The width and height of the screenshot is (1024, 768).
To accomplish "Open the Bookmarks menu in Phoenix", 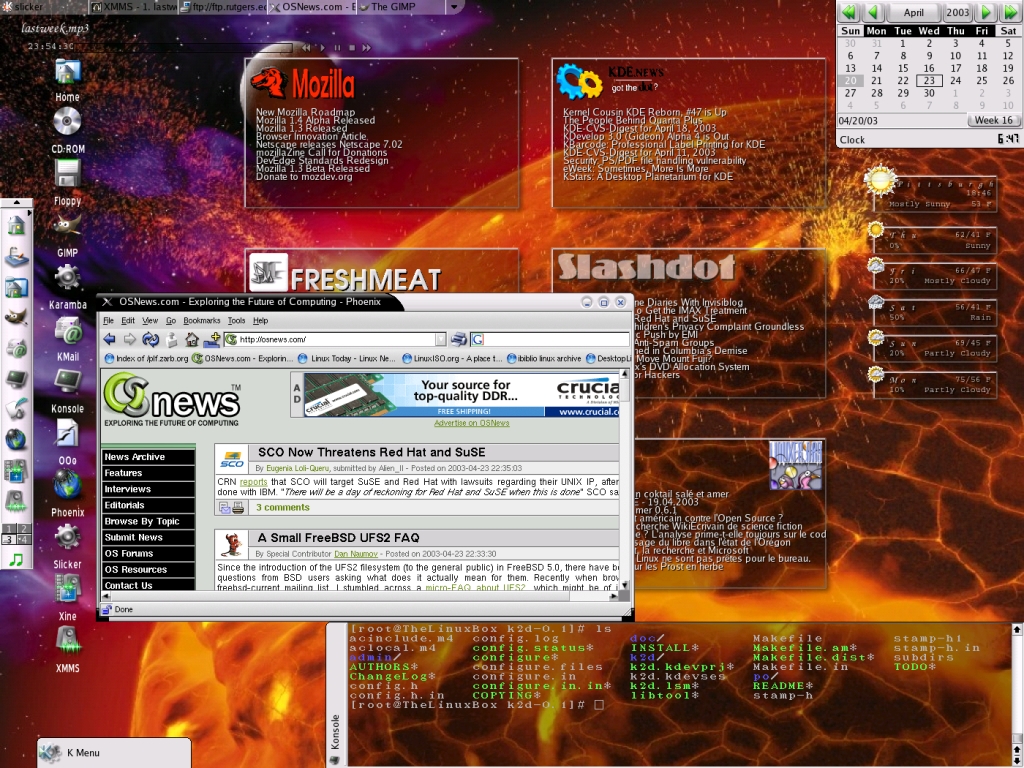I will tap(202, 321).
